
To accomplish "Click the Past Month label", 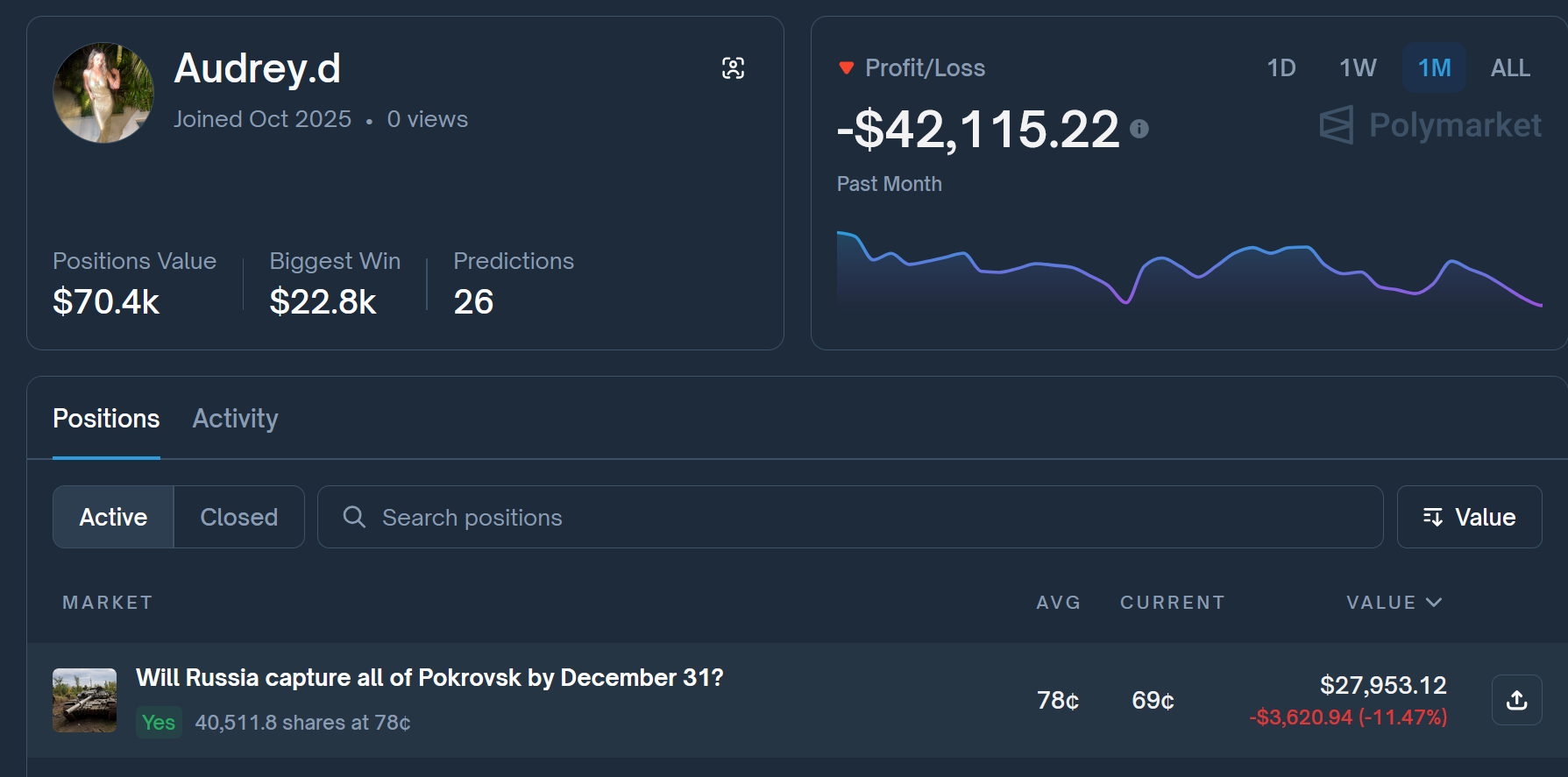I will pos(890,184).
